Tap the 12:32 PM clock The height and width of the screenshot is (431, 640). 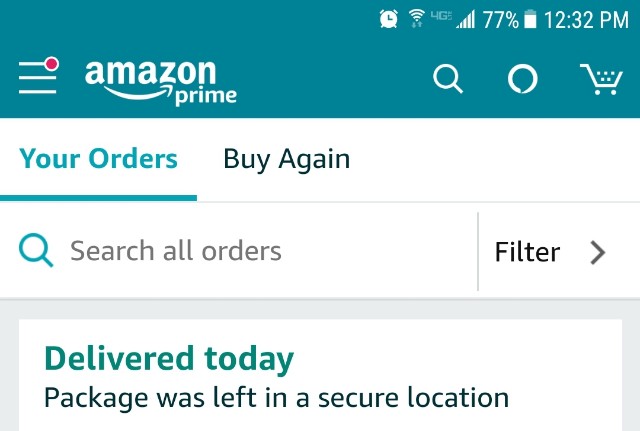coord(586,20)
